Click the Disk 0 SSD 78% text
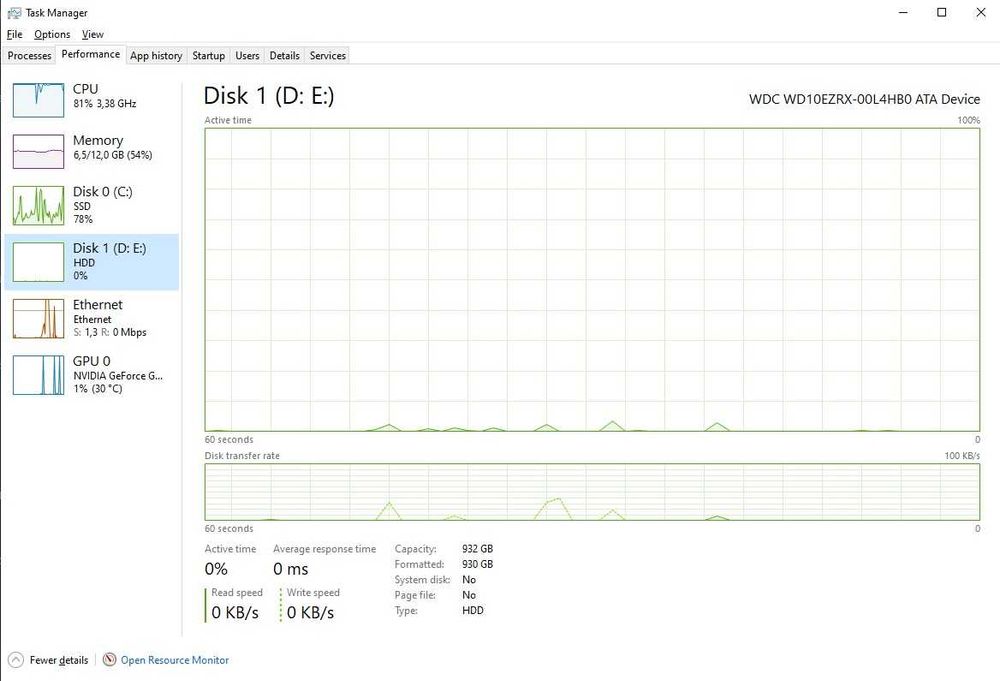Viewport: 1000px width, 681px height. [83, 212]
